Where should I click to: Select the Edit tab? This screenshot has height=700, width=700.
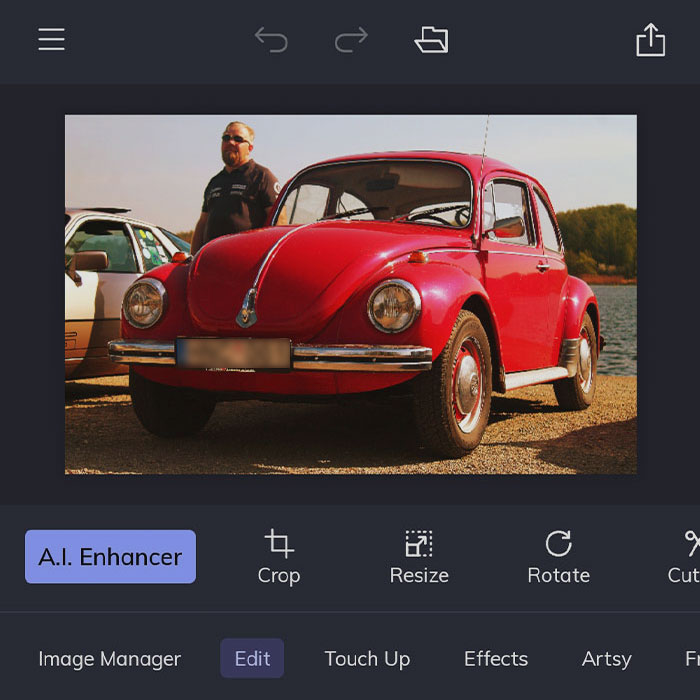coord(252,659)
